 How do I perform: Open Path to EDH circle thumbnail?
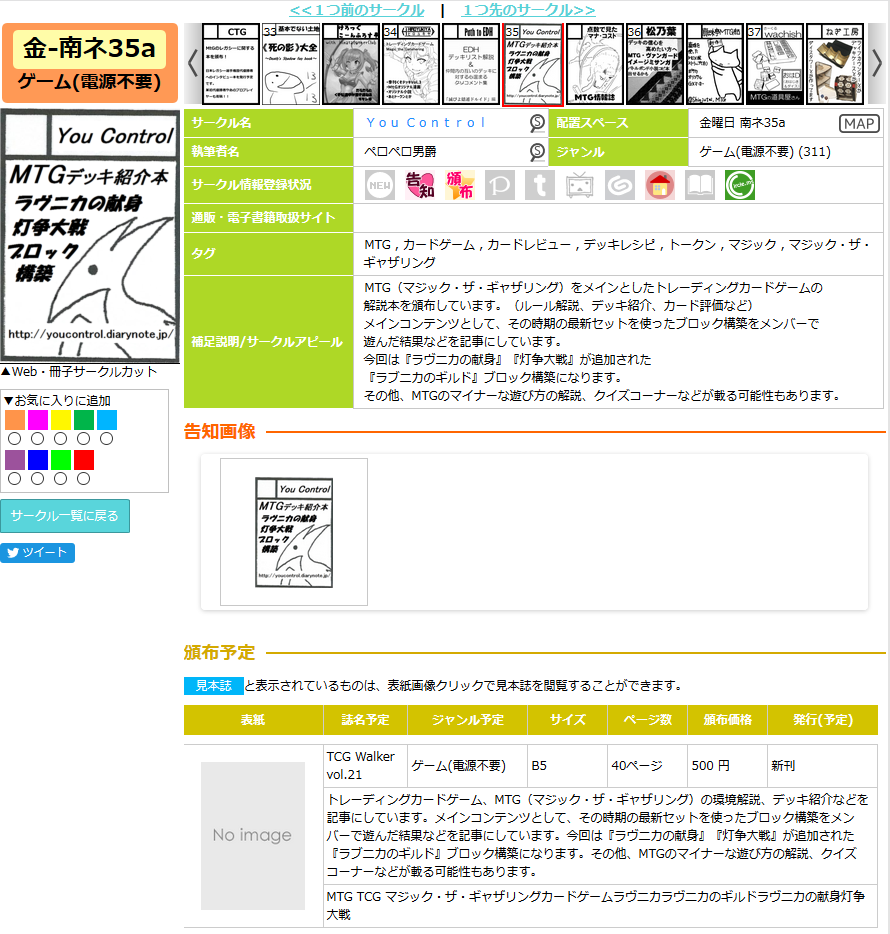click(x=471, y=64)
